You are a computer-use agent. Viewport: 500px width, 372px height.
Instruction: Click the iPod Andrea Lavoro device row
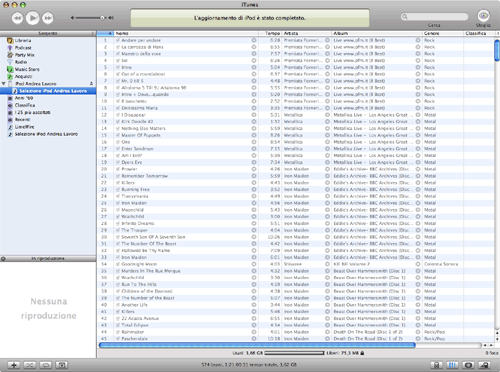click(48, 84)
